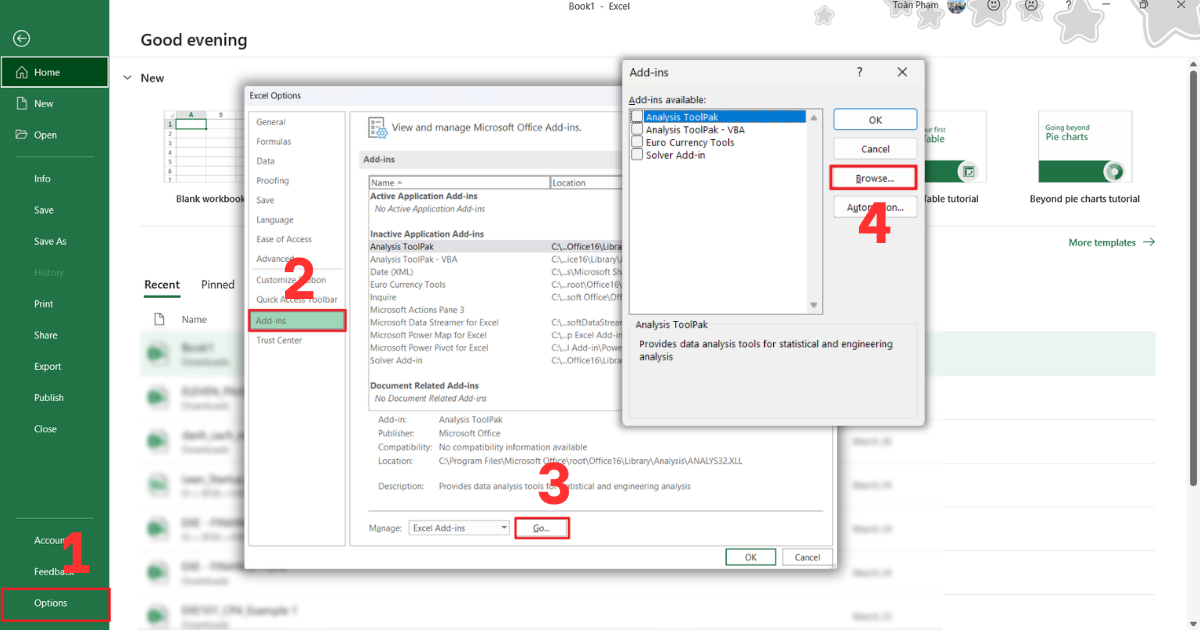Close the Add-ins dialog with X
The width and height of the screenshot is (1200, 630).
(x=902, y=72)
